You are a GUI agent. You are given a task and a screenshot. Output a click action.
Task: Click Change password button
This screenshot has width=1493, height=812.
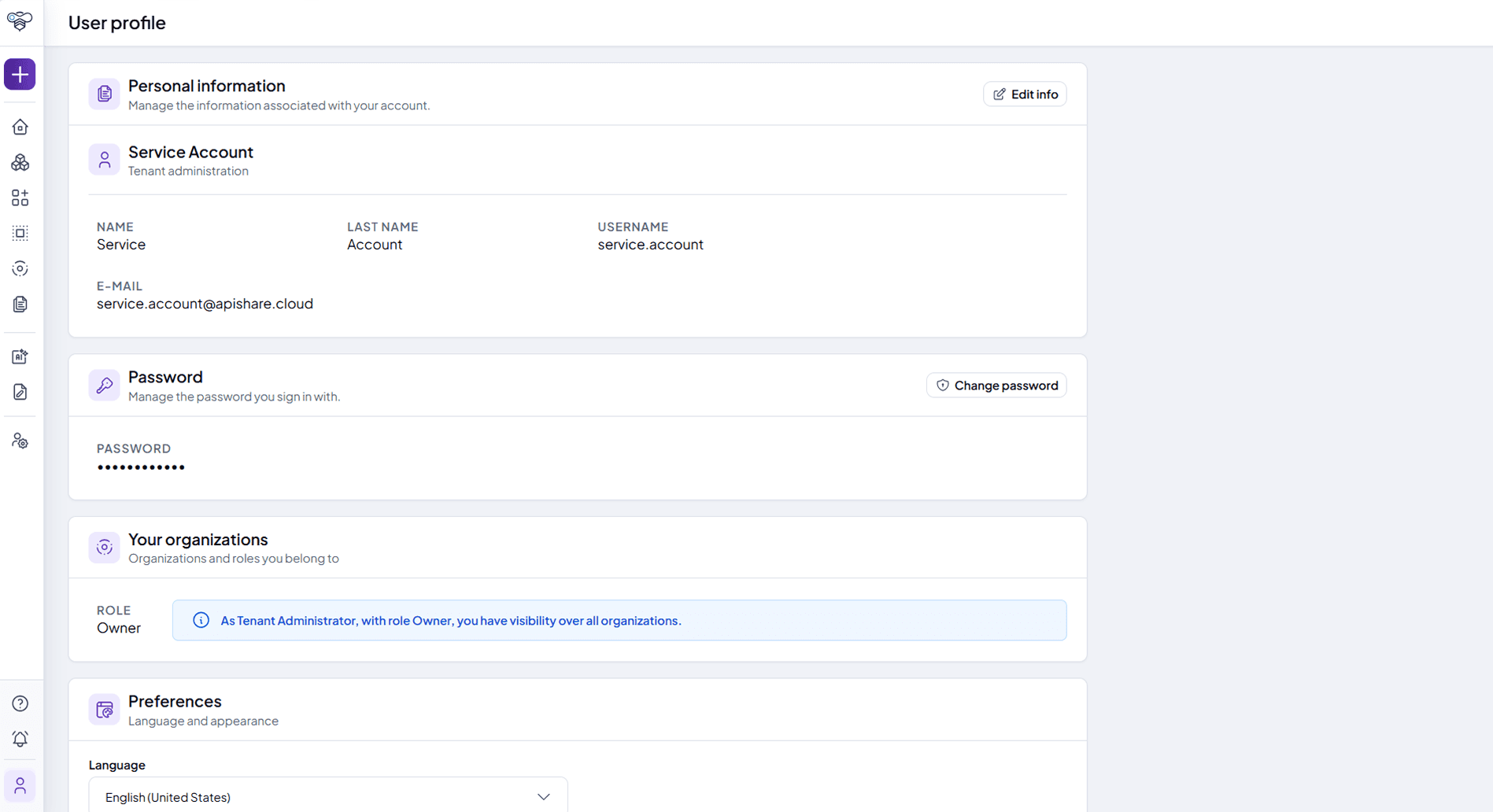[x=996, y=385]
